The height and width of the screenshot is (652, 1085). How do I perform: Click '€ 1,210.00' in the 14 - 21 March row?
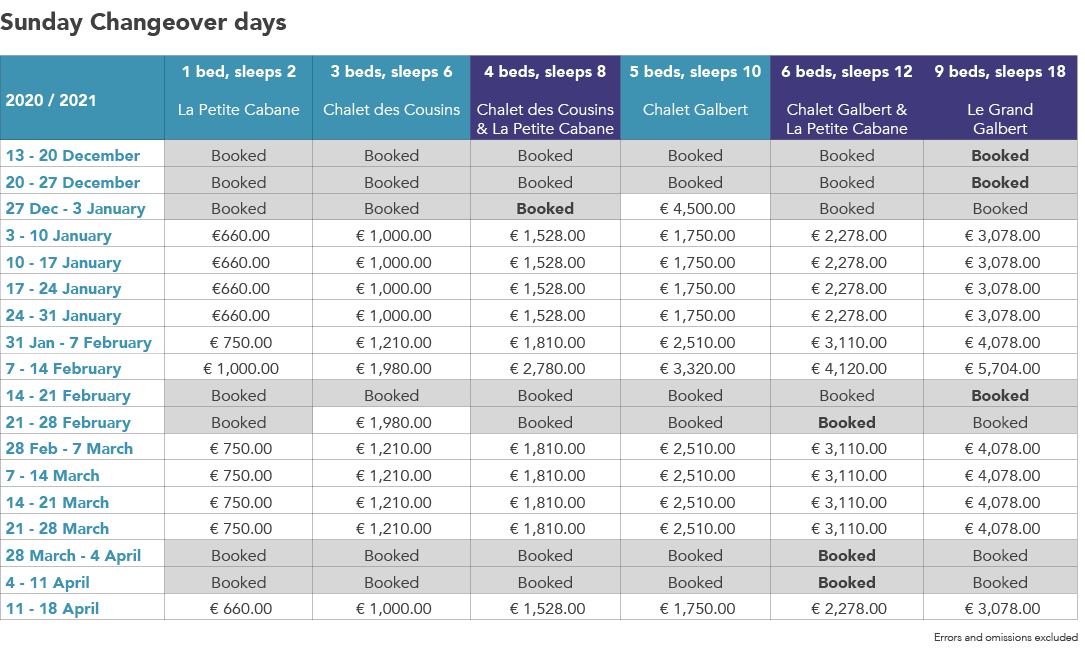pos(394,502)
